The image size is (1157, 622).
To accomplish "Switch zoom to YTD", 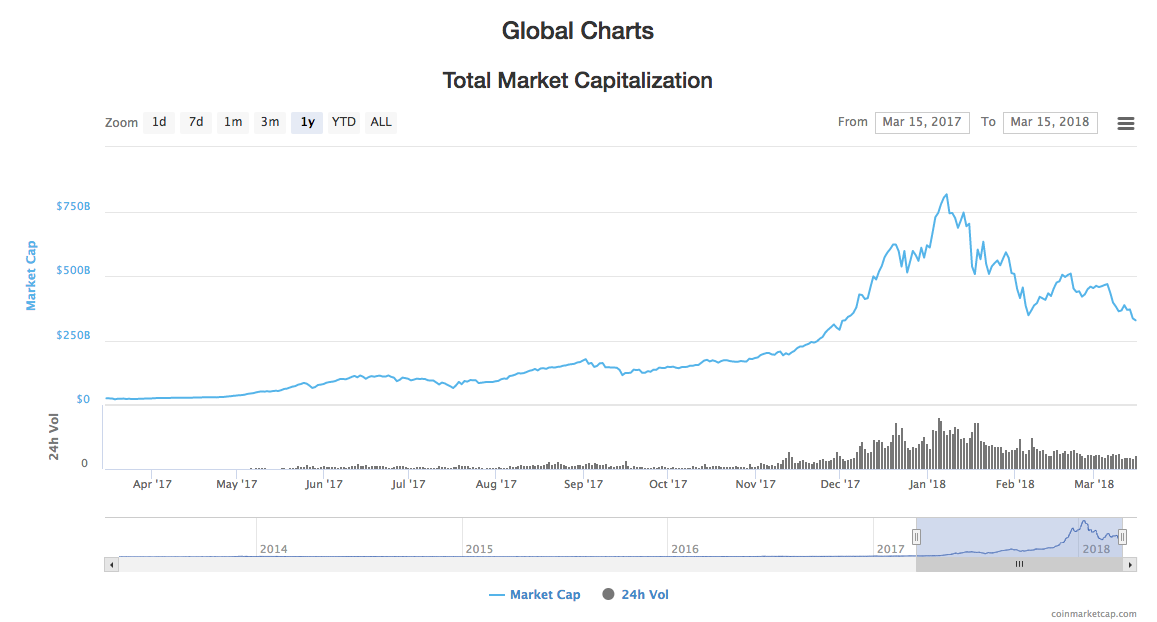I will point(343,122).
